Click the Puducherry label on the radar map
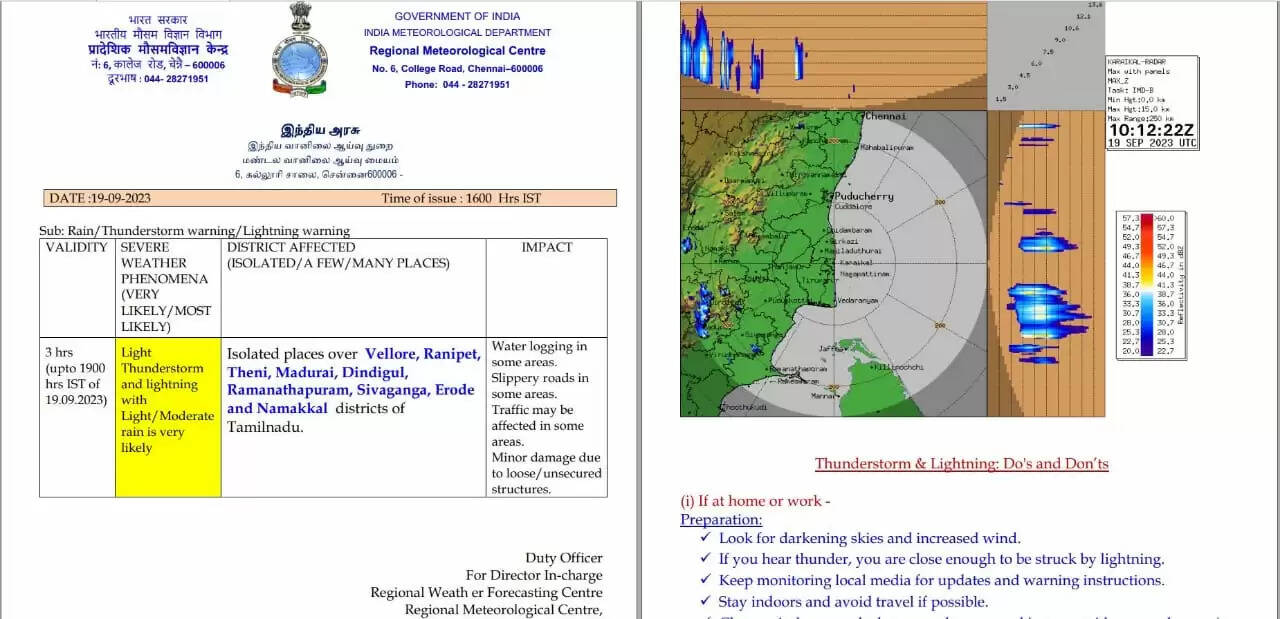 [x=862, y=197]
